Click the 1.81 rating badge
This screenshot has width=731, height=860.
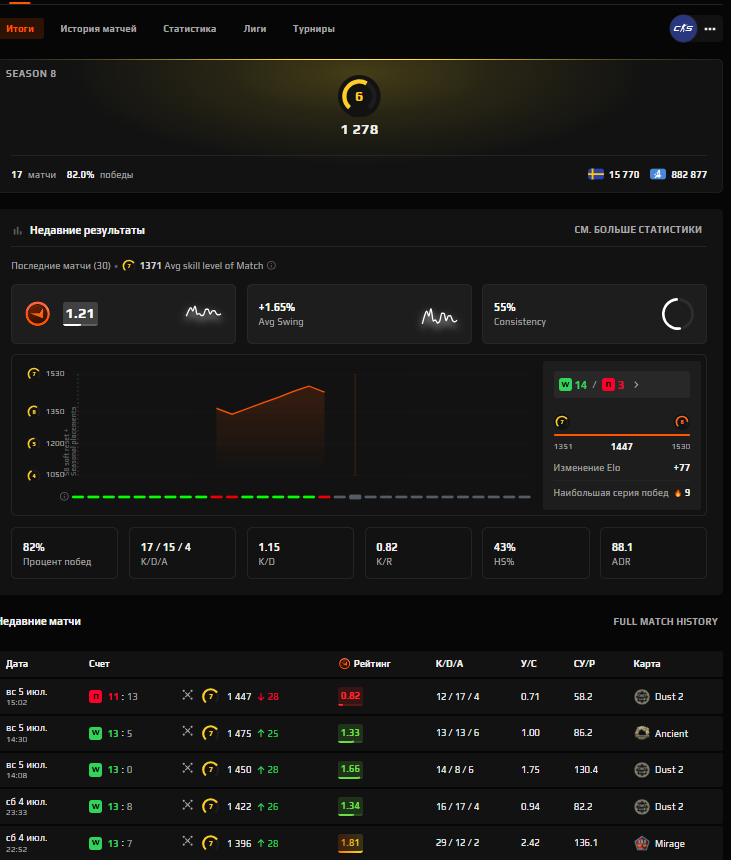pyautogui.click(x=350, y=843)
